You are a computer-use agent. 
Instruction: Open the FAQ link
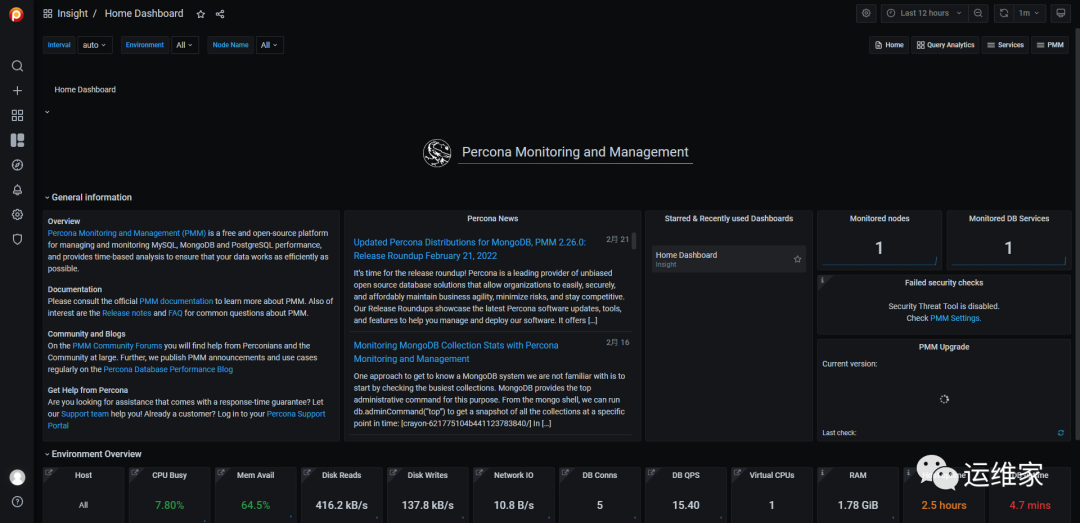175,313
